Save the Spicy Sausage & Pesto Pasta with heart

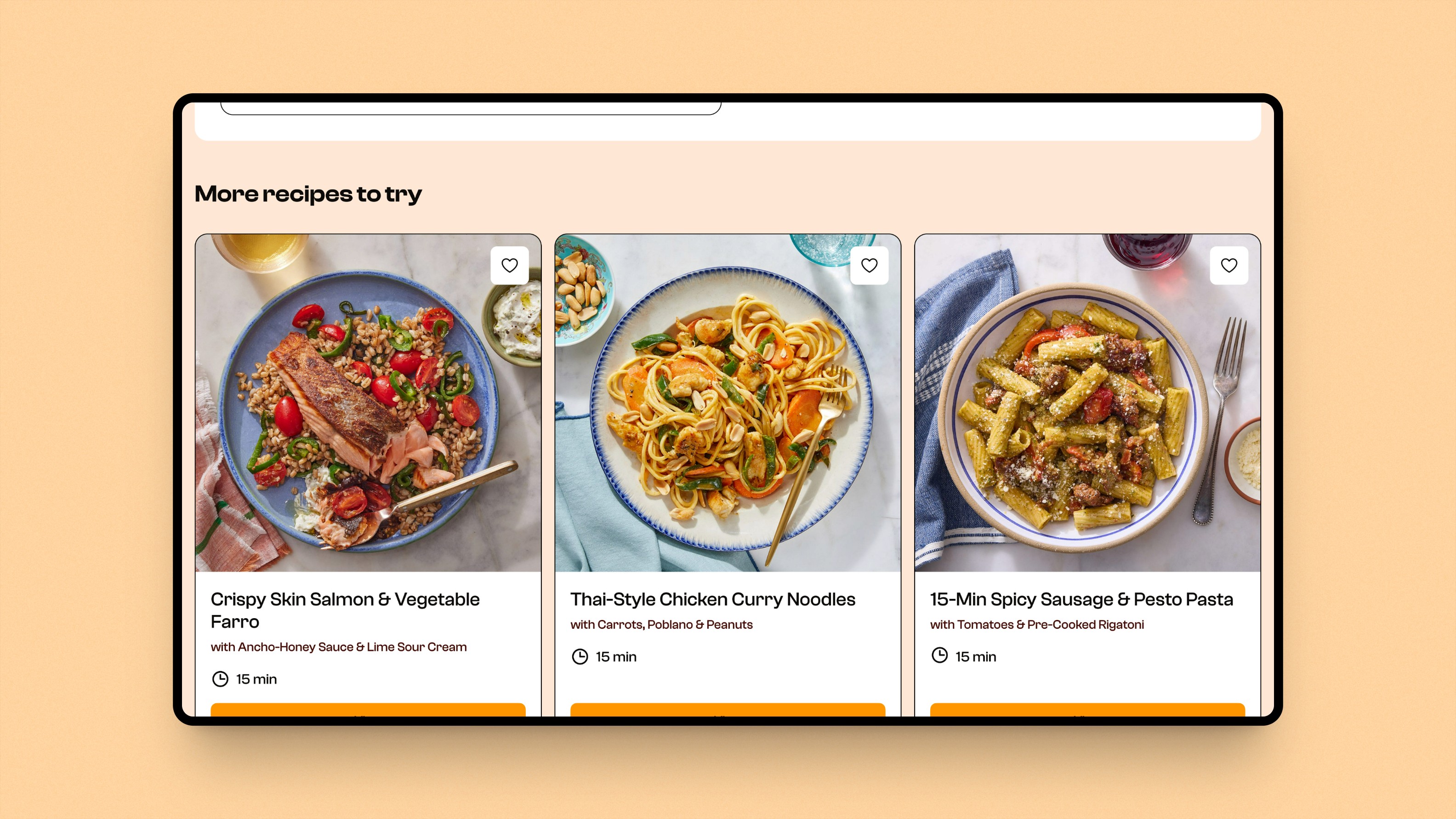1229,265
